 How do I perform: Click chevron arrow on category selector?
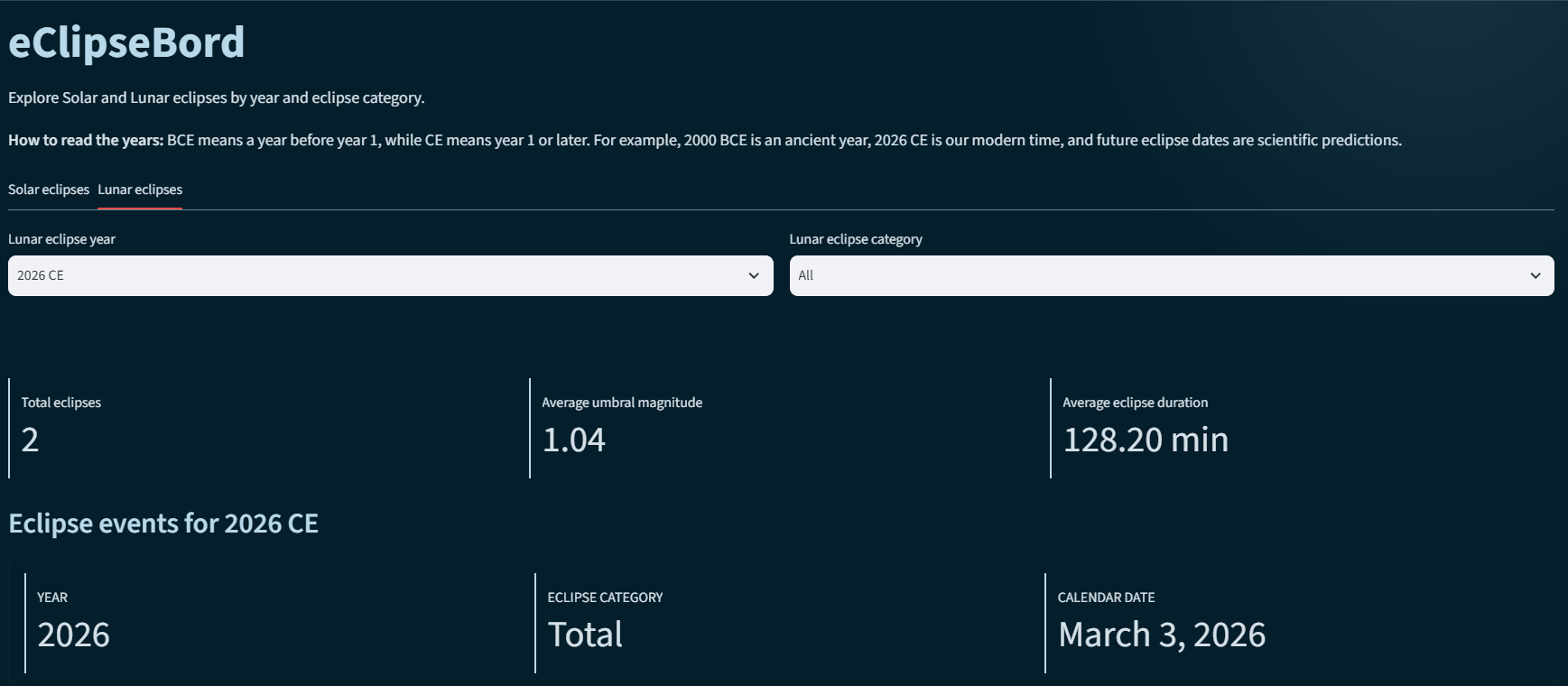pyautogui.click(x=1536, y=275)
